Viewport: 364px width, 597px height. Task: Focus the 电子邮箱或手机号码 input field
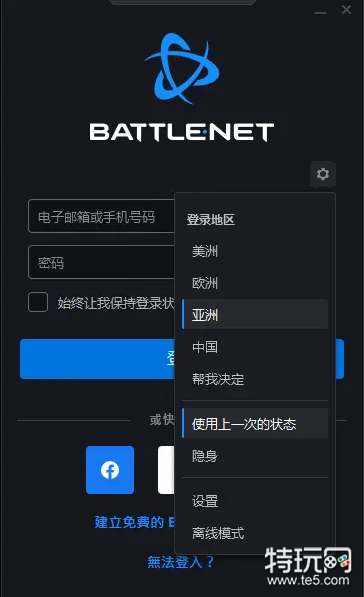point(101,216)
